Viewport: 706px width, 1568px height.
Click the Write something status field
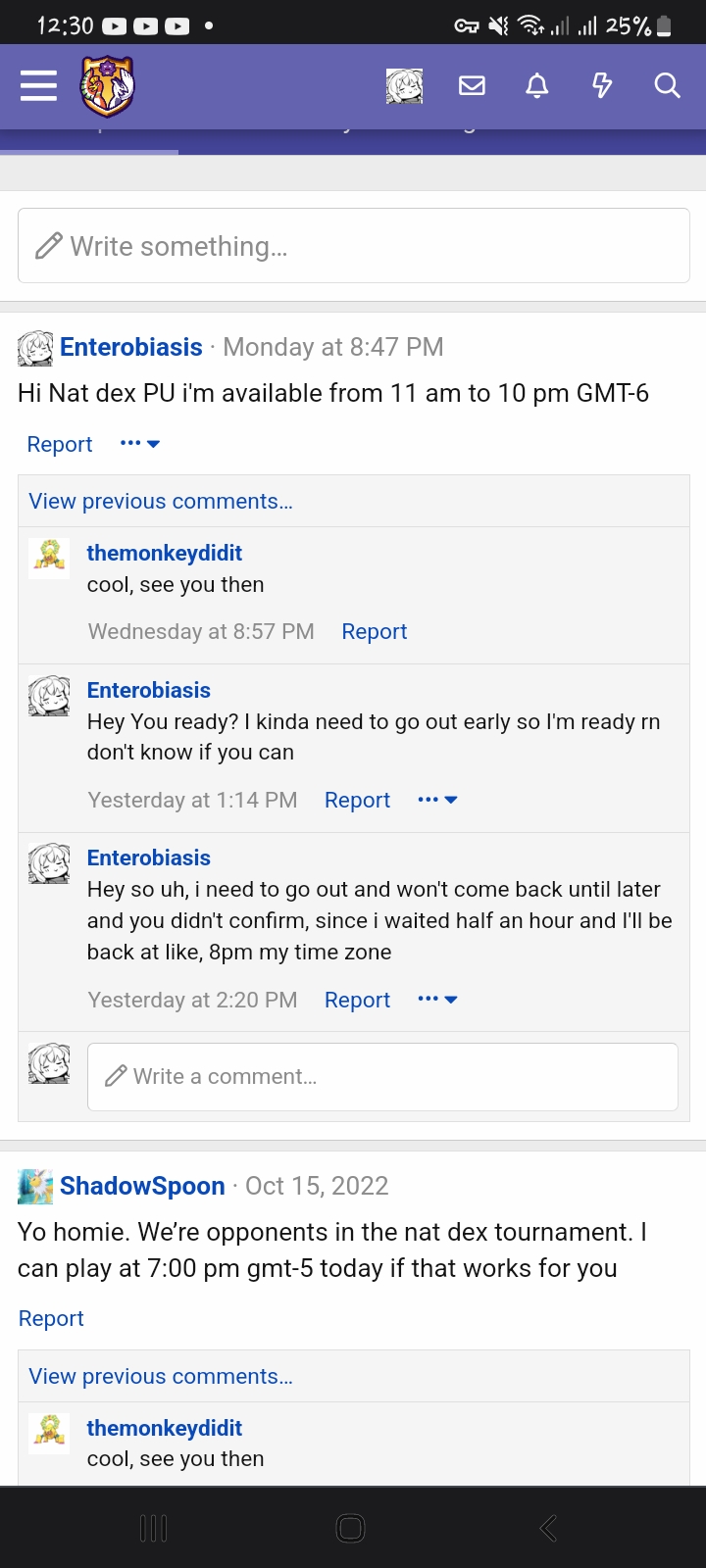click(x=354, y=246)
